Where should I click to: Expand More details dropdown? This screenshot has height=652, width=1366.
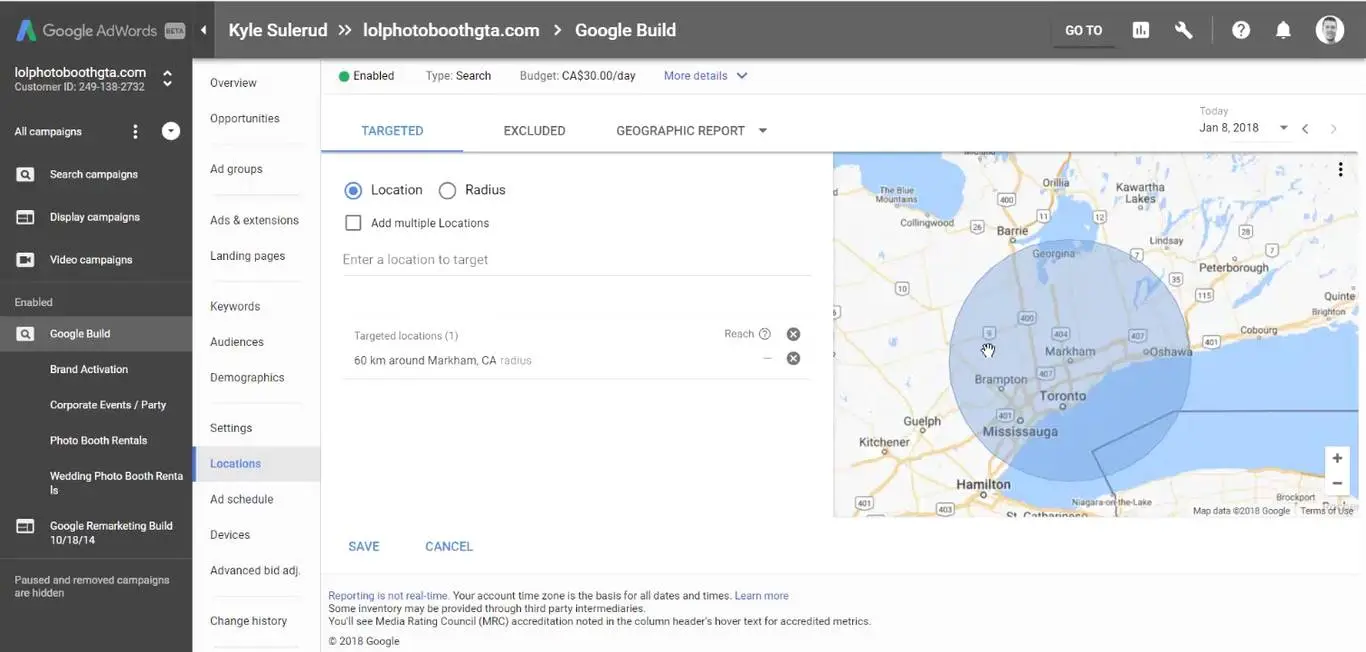(705, 76)
